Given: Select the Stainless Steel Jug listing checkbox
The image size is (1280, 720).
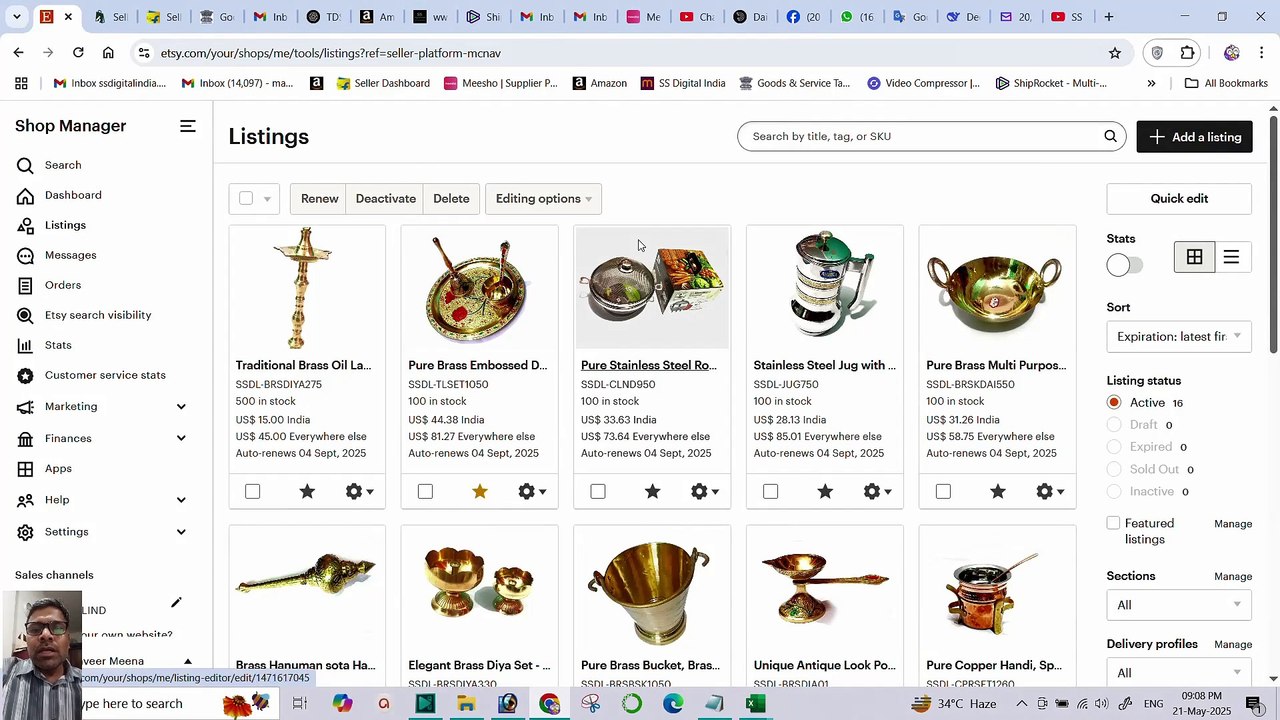Looking at the screenshot, I should point(770,491).
